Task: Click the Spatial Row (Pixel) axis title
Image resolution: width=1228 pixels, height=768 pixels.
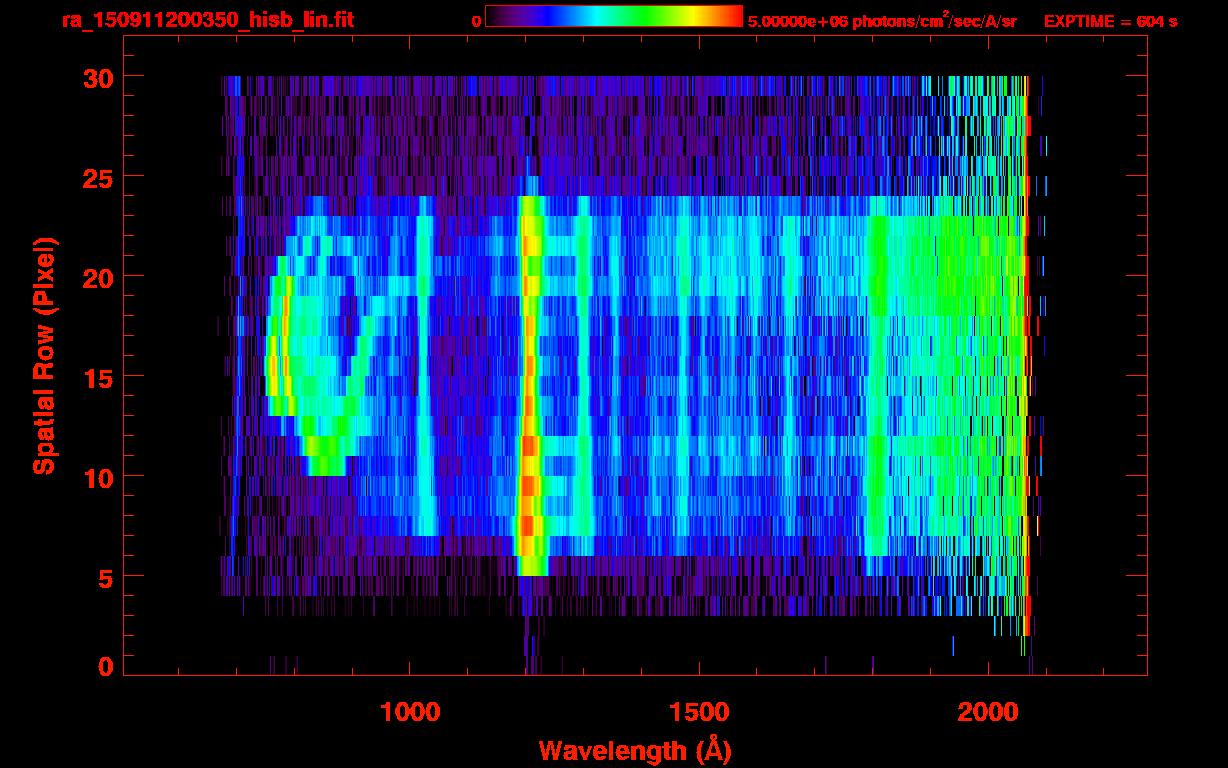Action: [44, 355]
